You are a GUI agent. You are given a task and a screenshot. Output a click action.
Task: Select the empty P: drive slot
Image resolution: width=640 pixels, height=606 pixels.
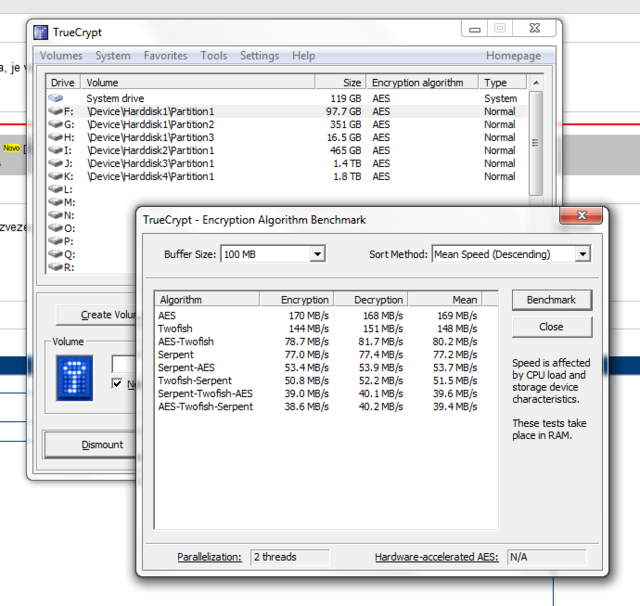pos(60,242)
